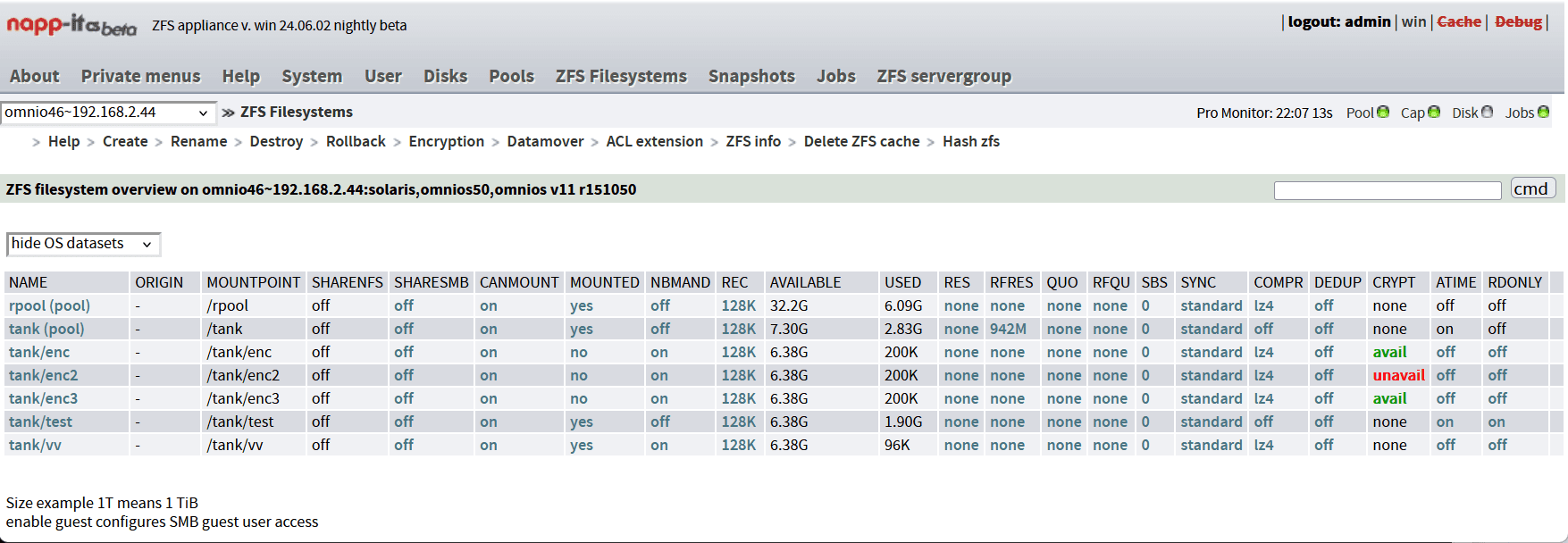Open the tank/enc3 filesystem link

(x=43, y=398)
